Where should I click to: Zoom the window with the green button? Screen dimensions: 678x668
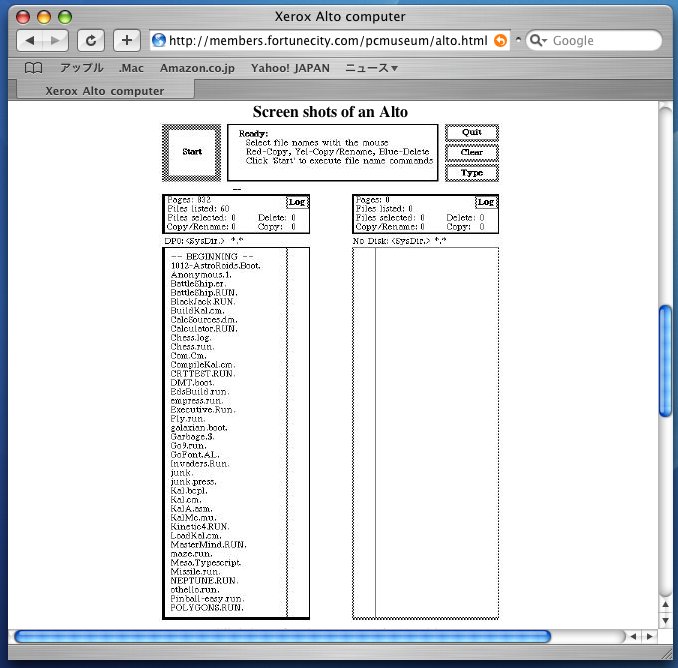pos(65,17)
